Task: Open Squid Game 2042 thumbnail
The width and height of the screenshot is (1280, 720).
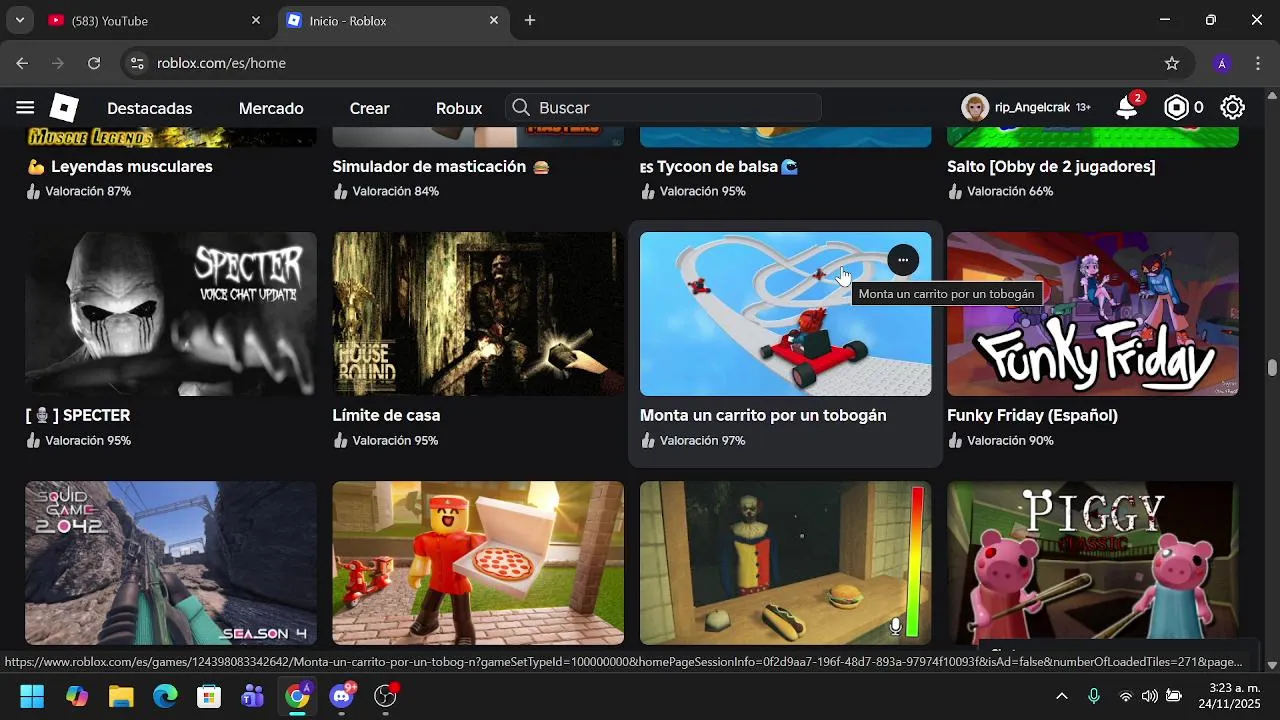Action: [171, 563]
